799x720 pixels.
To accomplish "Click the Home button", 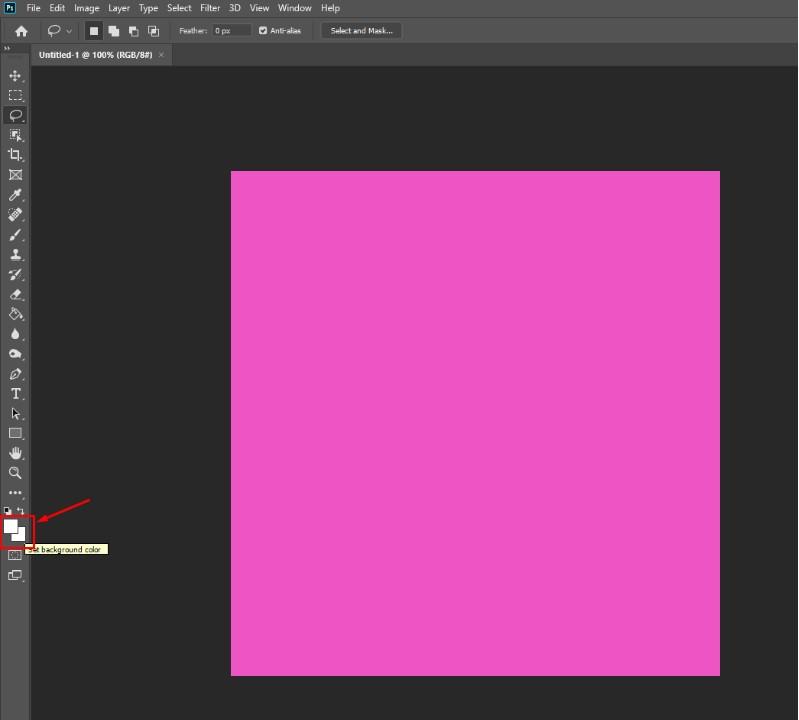I will tap(21, 31).
